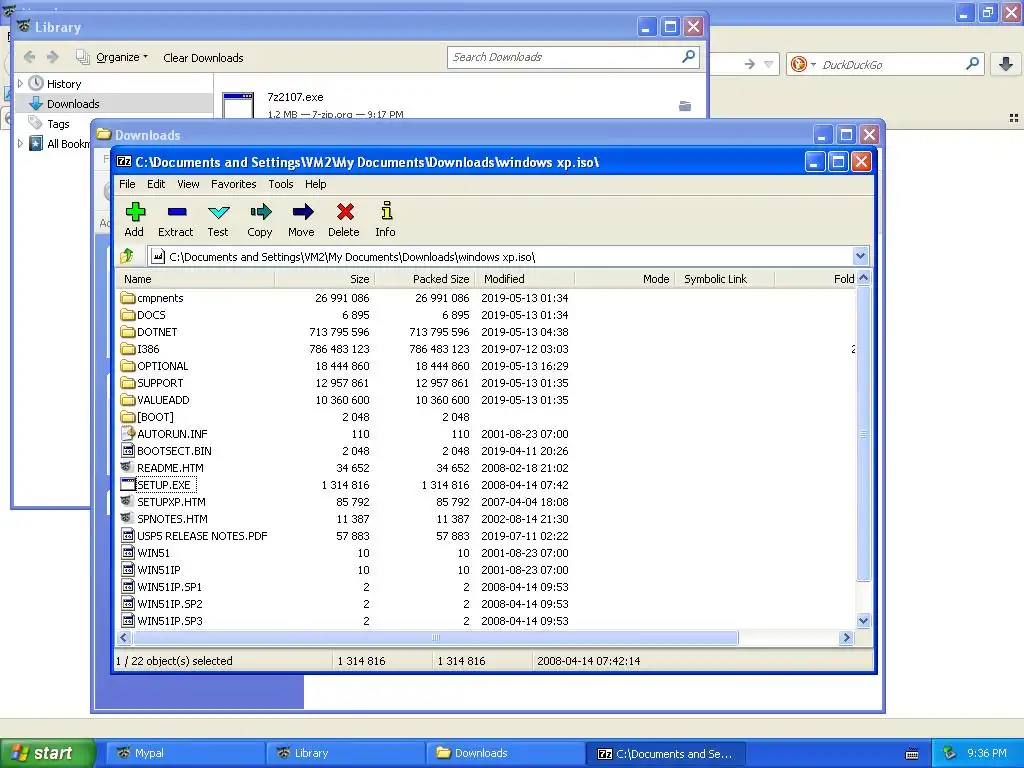Screen dimensions: 1024x768
Task: Sort by the Modified column header
Action: coord(524,279)
